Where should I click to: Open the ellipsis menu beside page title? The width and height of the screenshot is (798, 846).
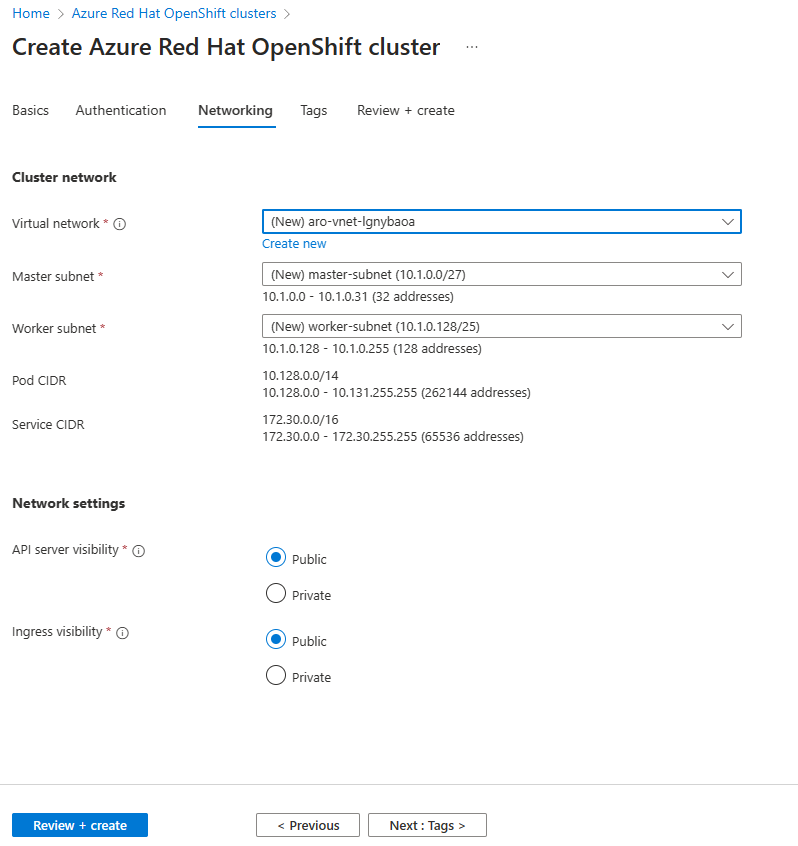472,47
